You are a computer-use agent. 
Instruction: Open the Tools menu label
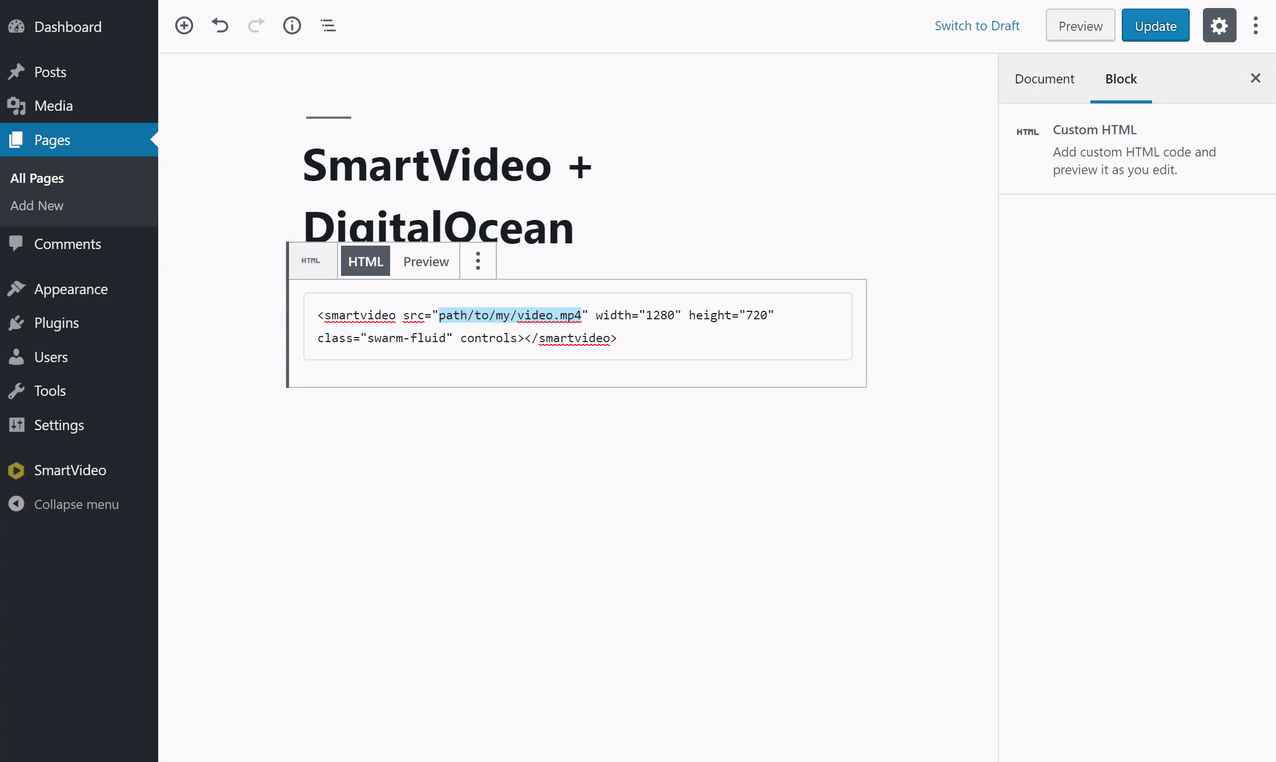50,391
